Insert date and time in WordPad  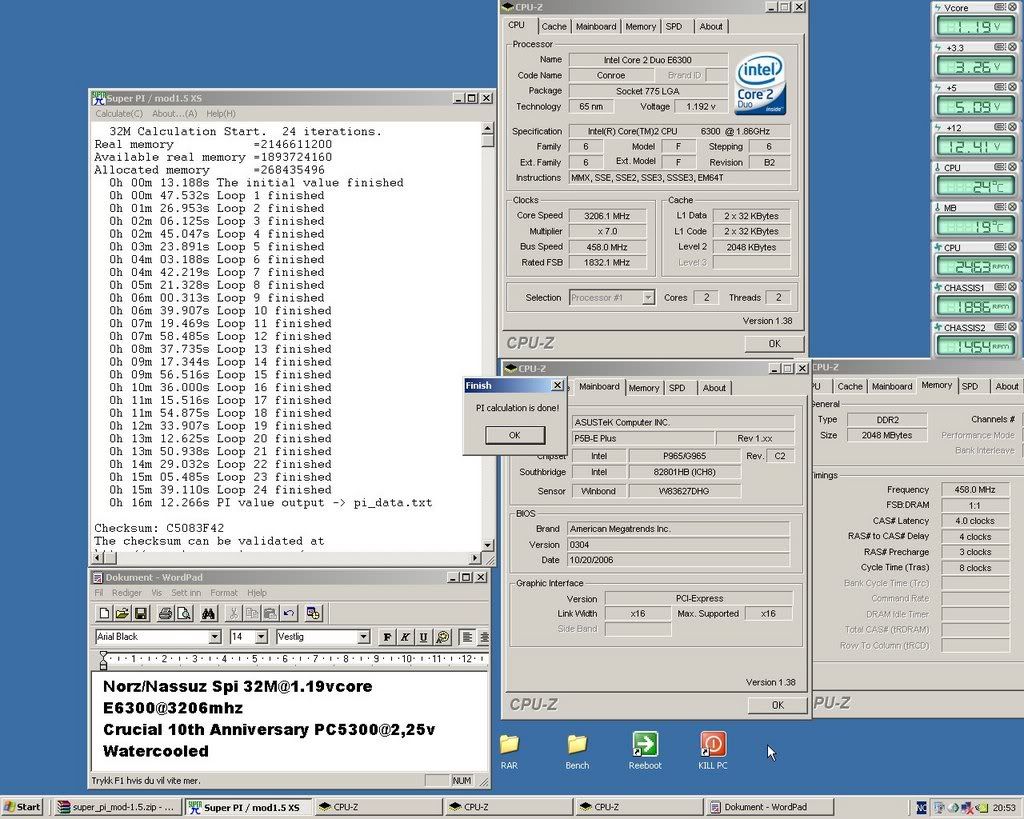point(313,613)
